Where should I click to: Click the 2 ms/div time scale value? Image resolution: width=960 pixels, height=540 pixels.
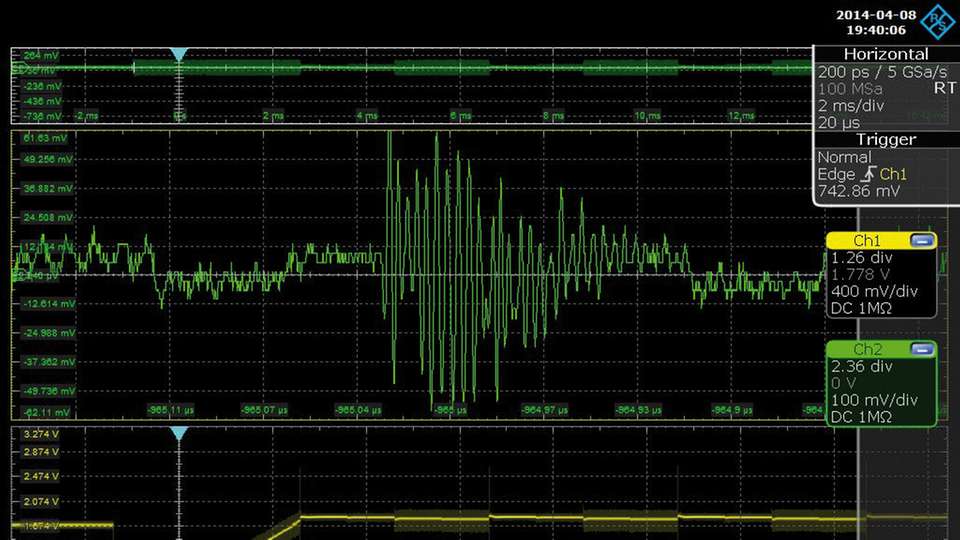[851, 106]
